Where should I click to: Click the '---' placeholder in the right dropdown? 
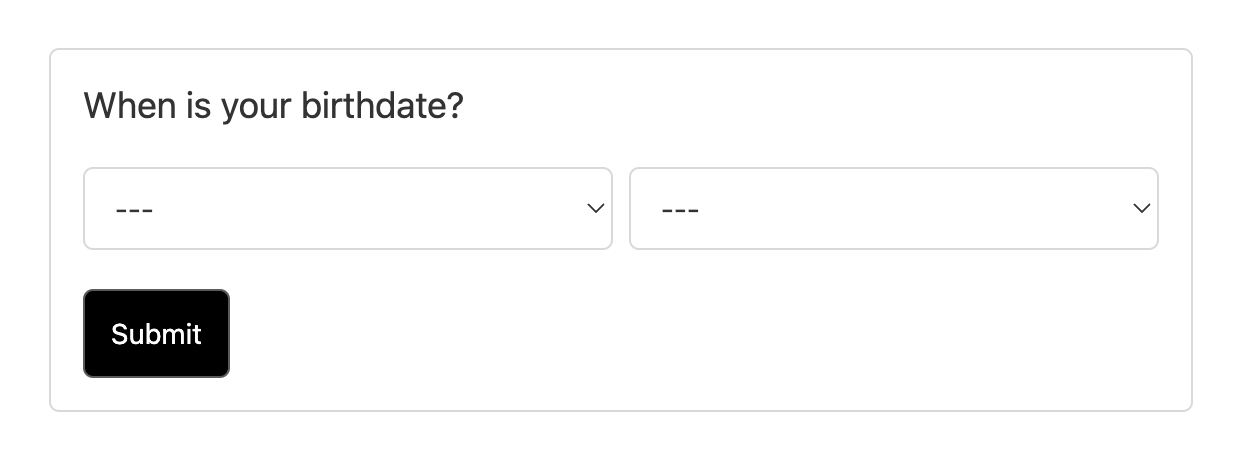pos(680,210)
